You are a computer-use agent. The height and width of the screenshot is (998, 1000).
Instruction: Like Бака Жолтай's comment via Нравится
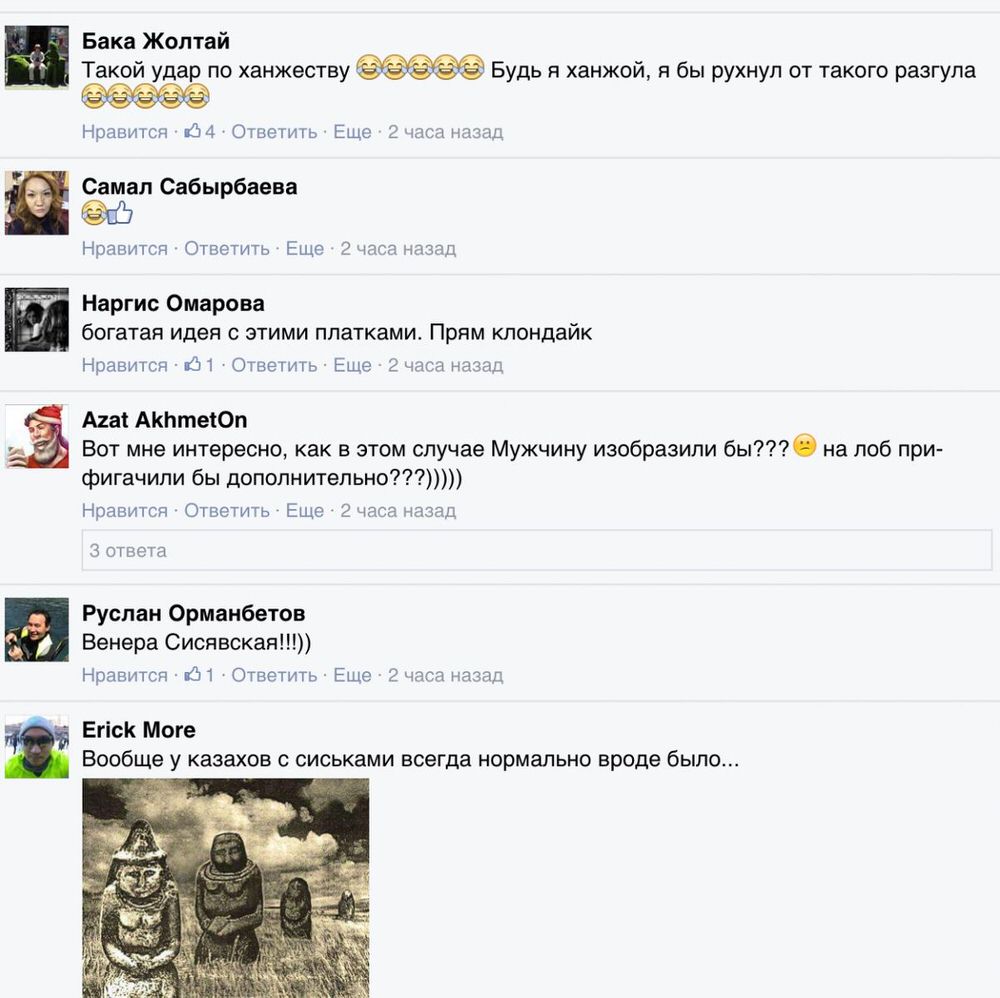(124, 132)
